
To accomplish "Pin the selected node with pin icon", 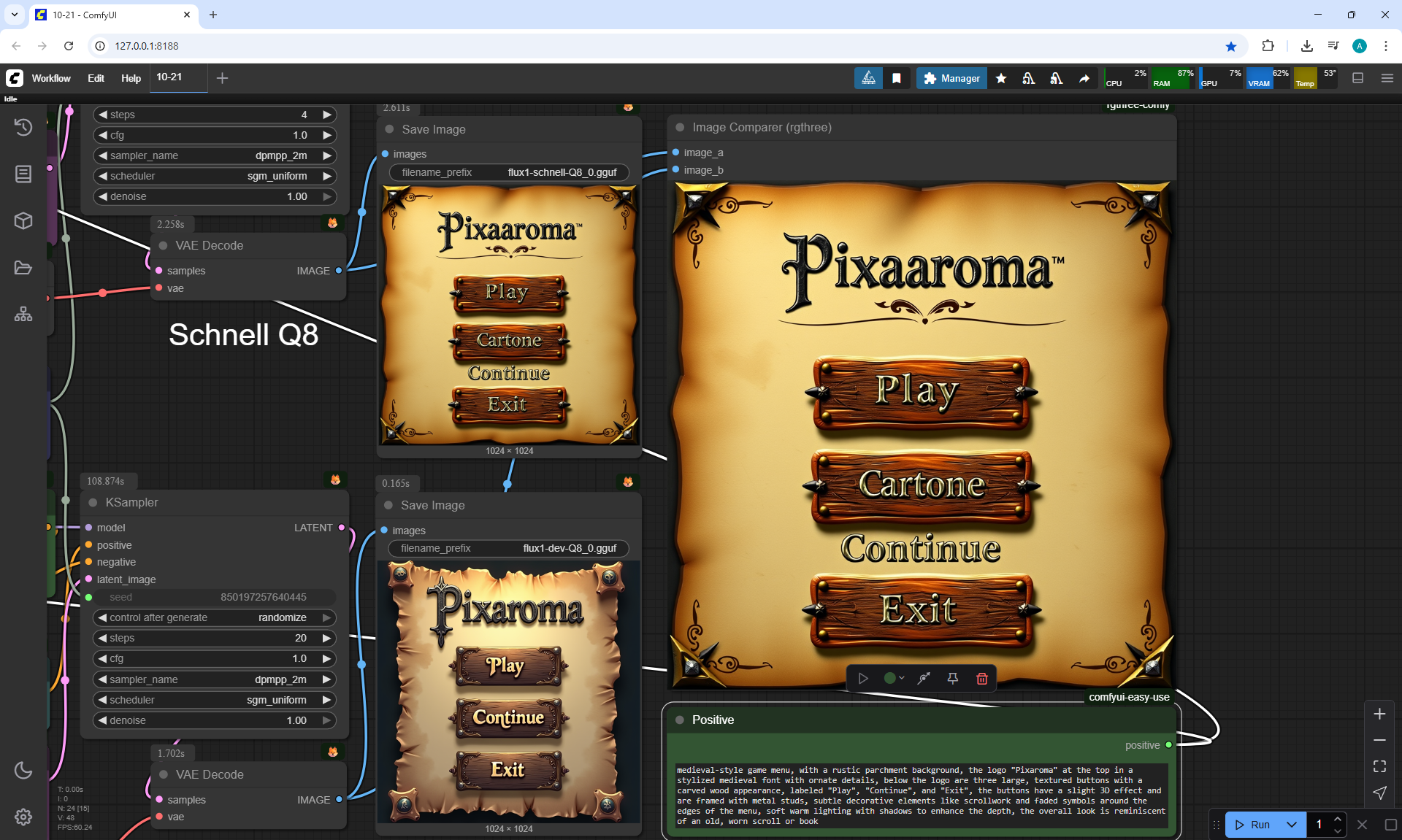I will pyautogui.click(x=952, y=679).
